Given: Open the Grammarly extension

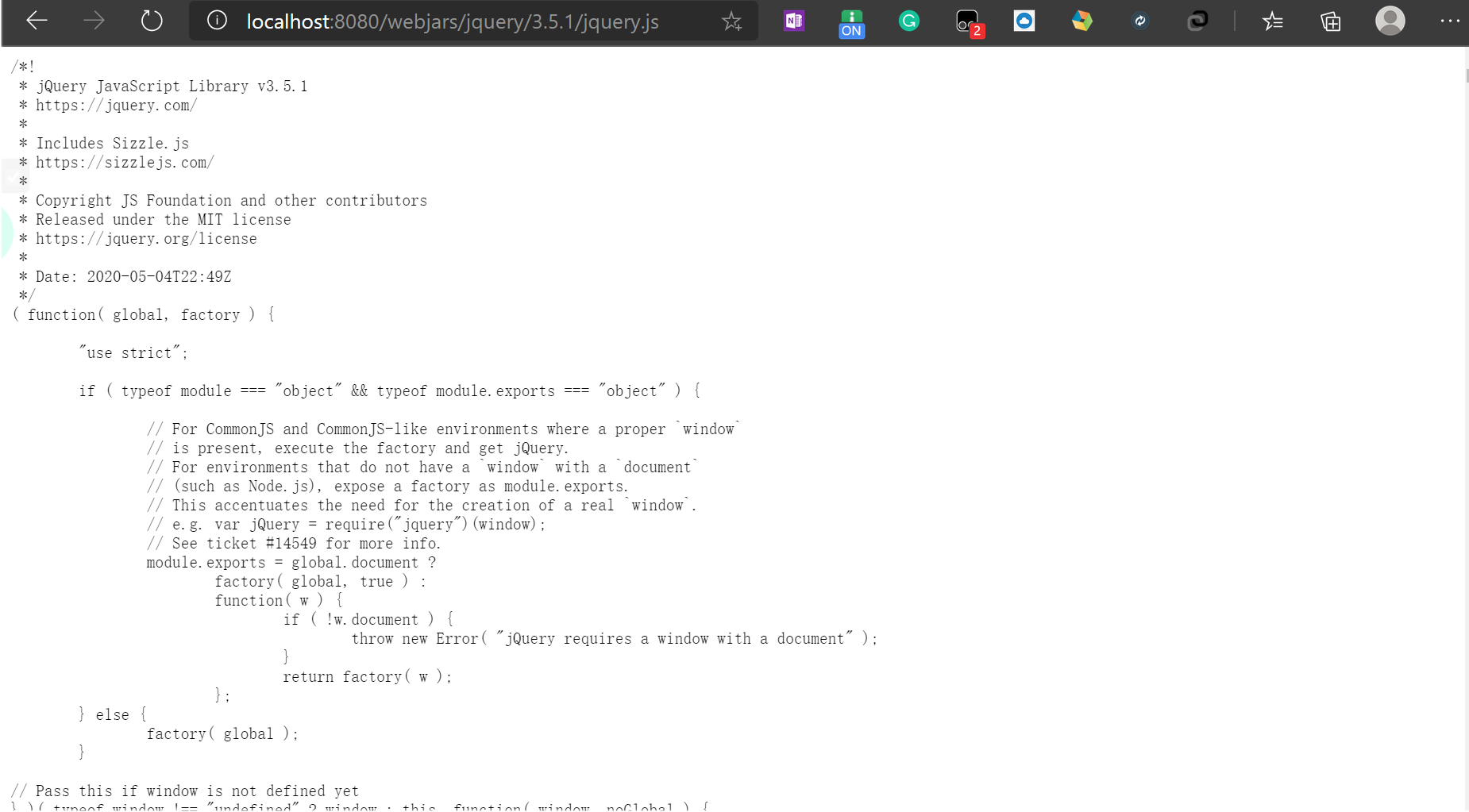Looking at the screenshot, I should (x=909, y=21).
